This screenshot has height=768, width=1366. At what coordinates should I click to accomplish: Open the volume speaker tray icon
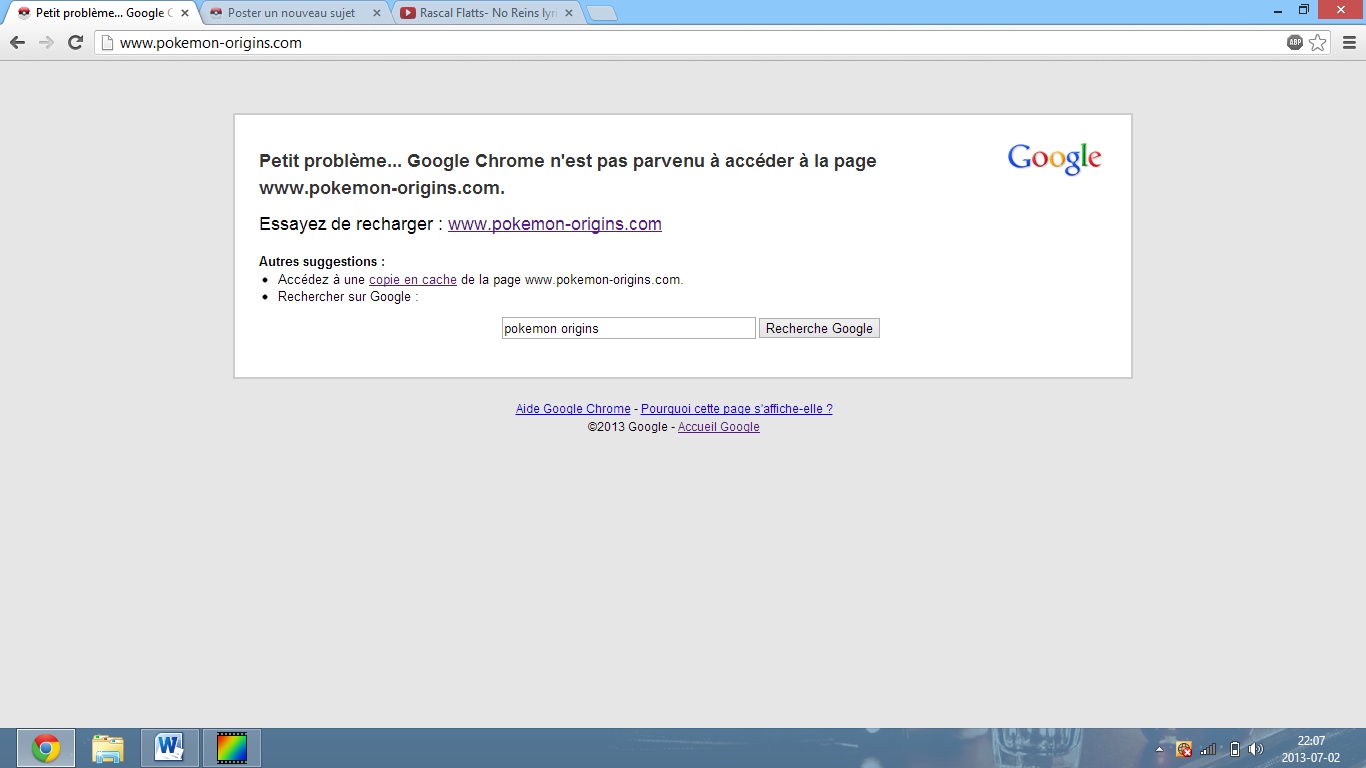1256,749
